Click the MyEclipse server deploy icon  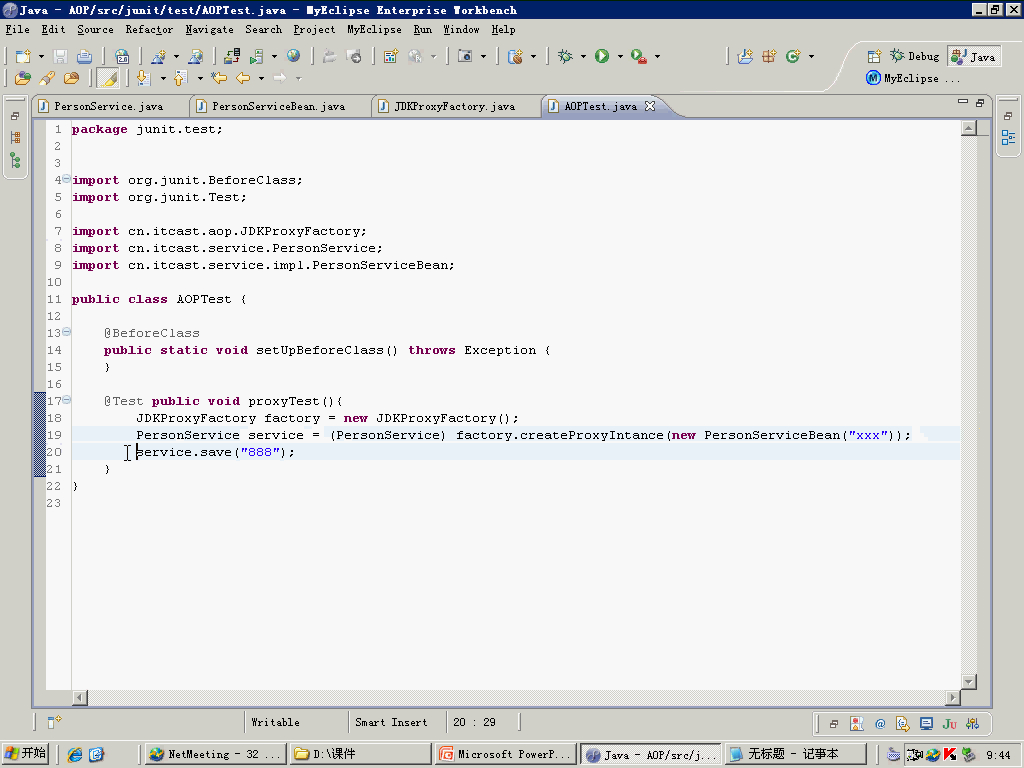pyautogui.click(x=232, y=56)
